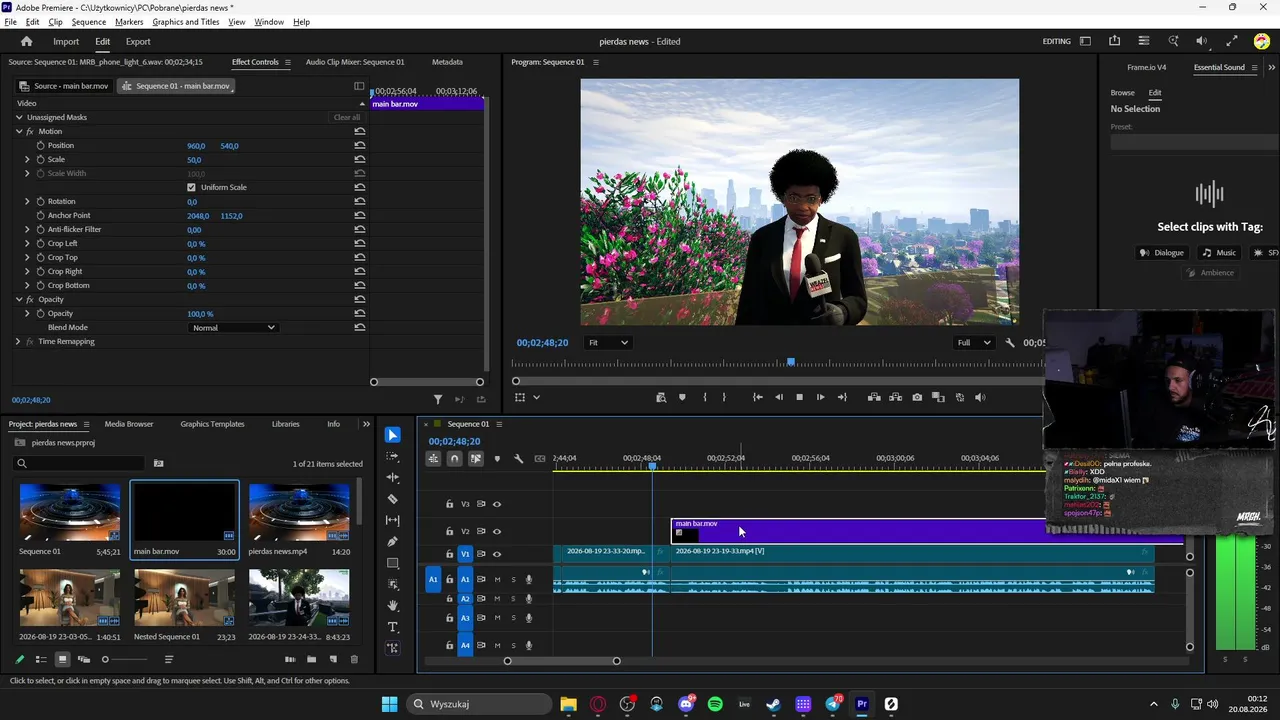Collapse the Unassigned Masks section

[x=18, y=118]
